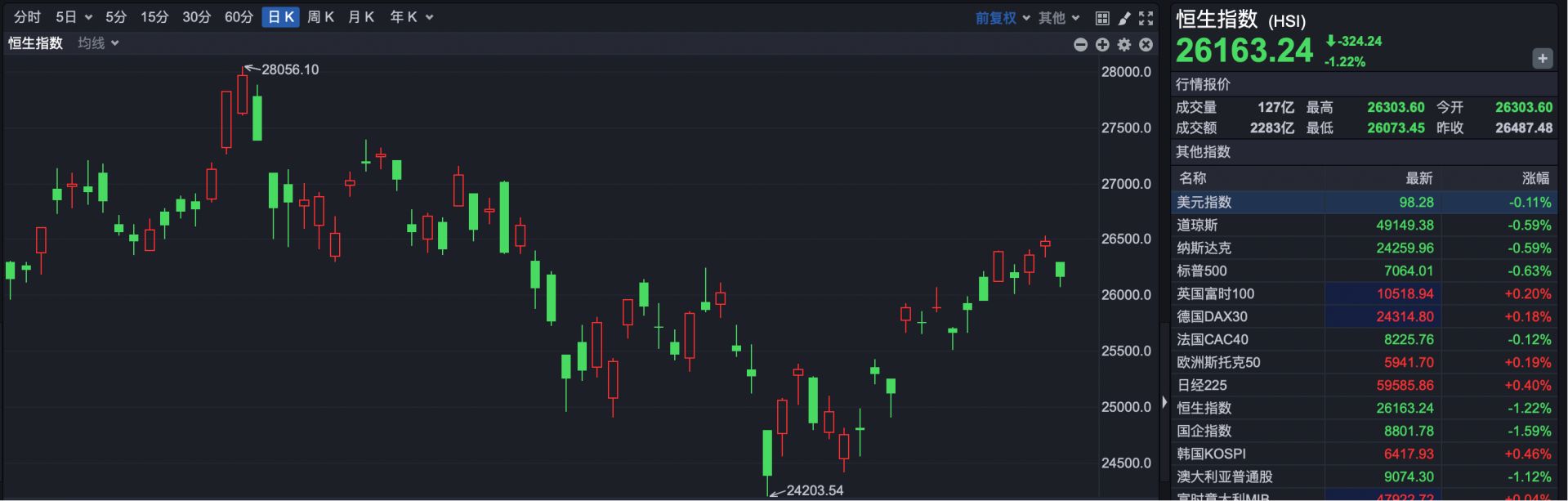Sort indices by 涨幅 column header

pyautogui.click(x=1534, y=178)
